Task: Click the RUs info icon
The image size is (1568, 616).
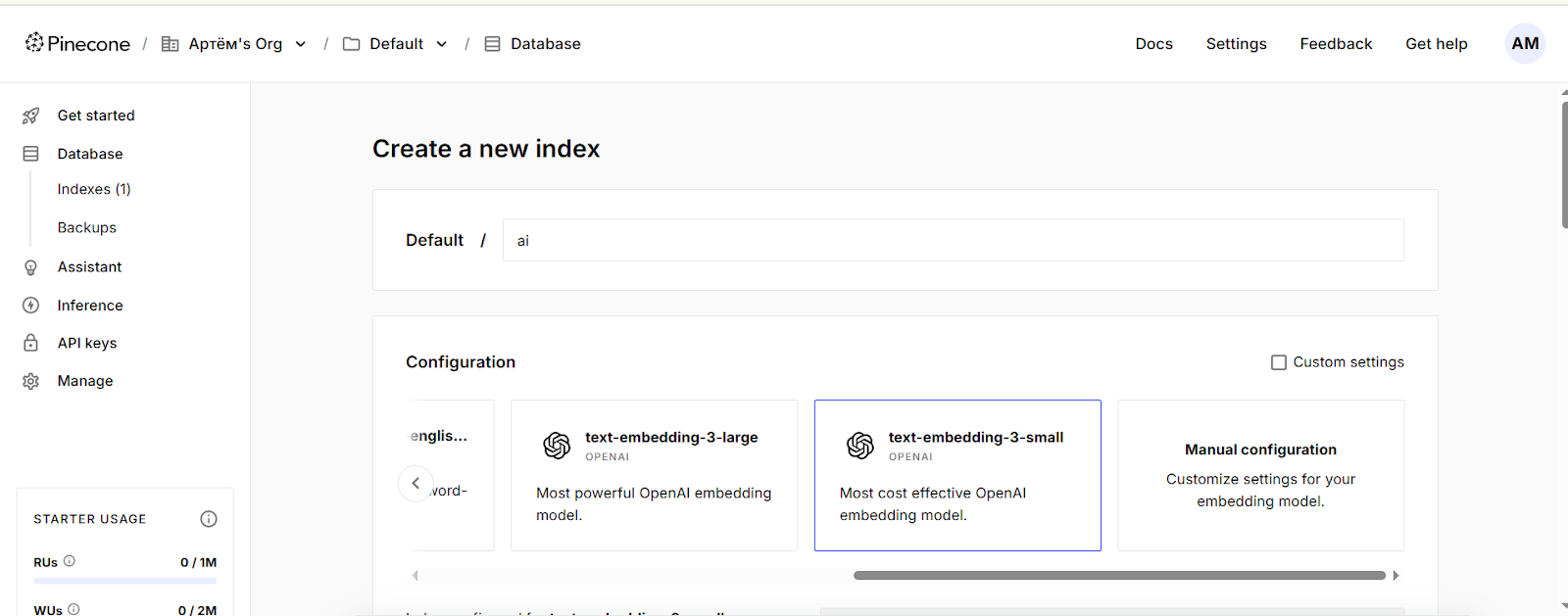Action: pos(70,561)
